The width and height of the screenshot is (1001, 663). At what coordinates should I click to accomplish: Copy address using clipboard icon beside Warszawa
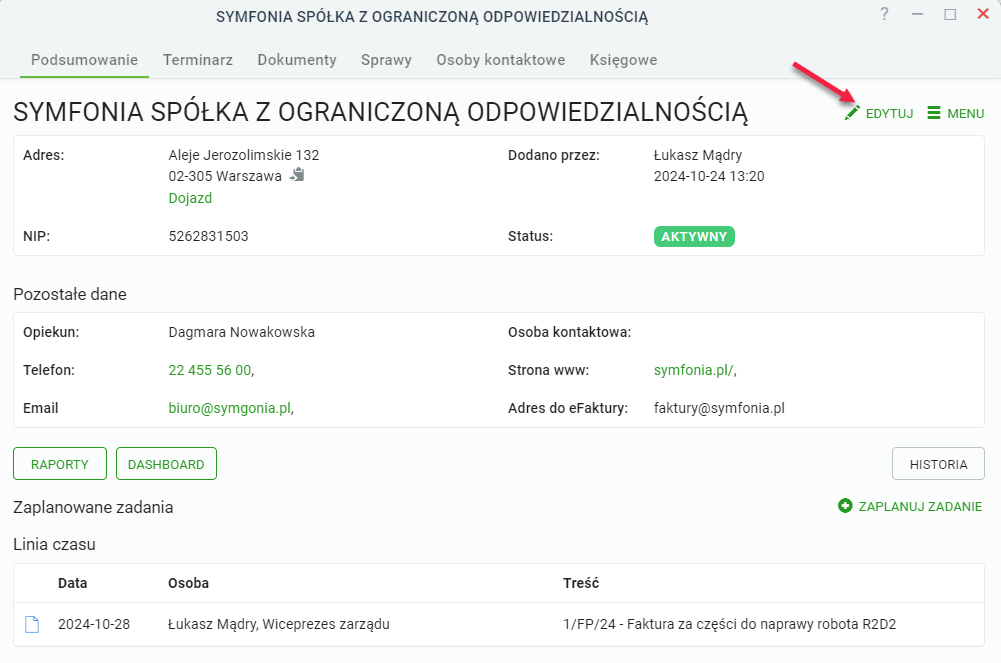click(x=297, y=175)
